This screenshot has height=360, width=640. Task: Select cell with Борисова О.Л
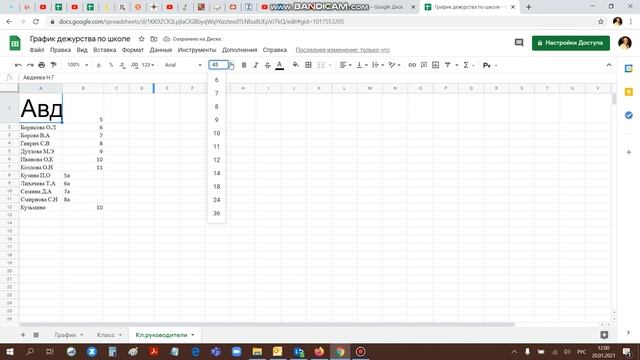(x=40, y=127)
